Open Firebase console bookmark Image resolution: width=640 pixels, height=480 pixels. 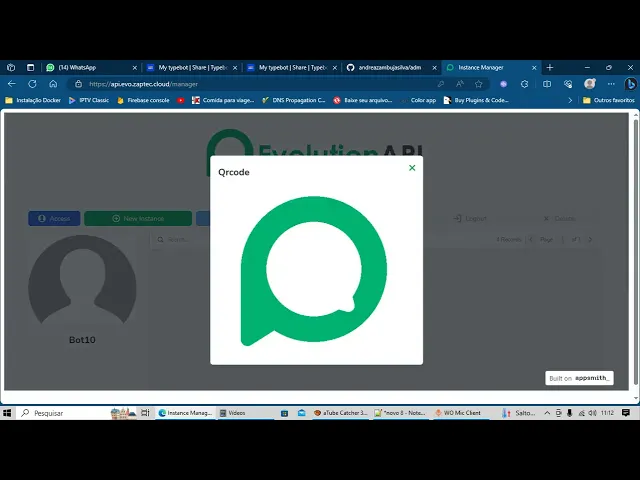(143, 100)
